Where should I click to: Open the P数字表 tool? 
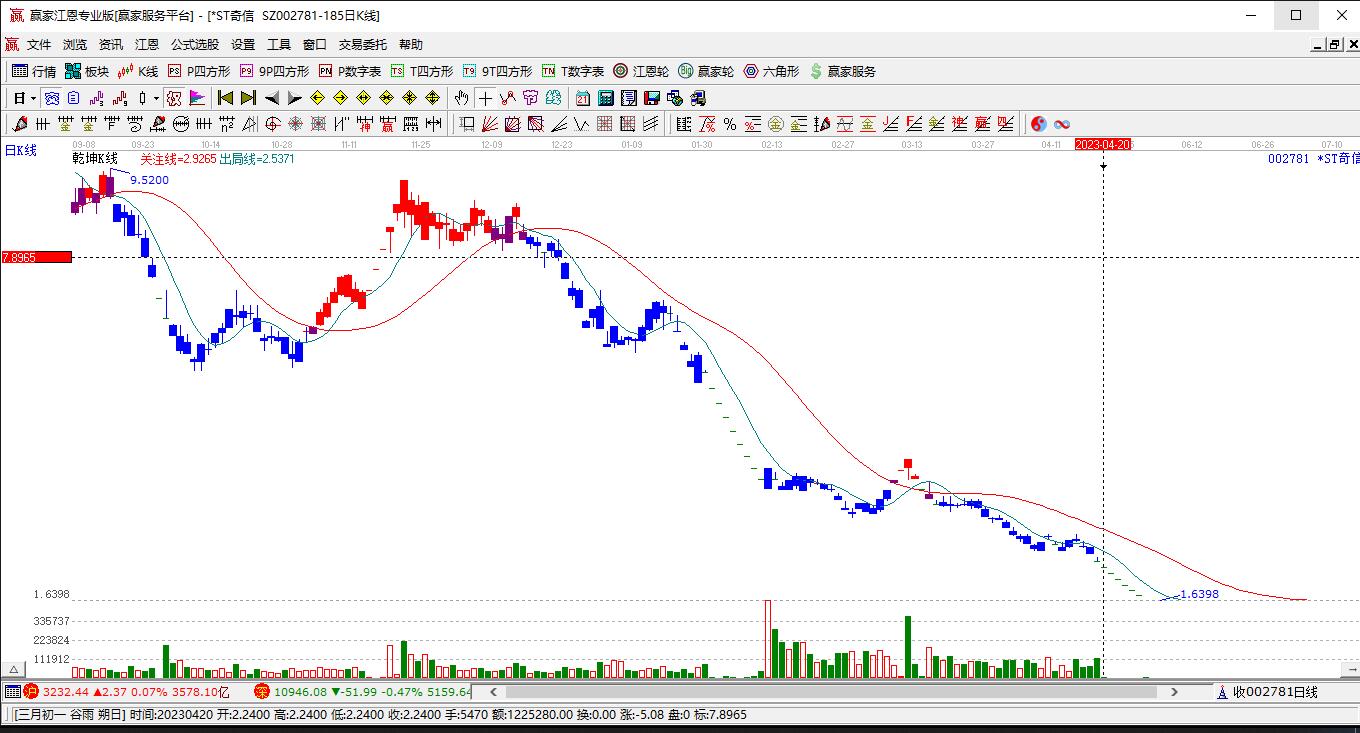(x=350, y=71)
